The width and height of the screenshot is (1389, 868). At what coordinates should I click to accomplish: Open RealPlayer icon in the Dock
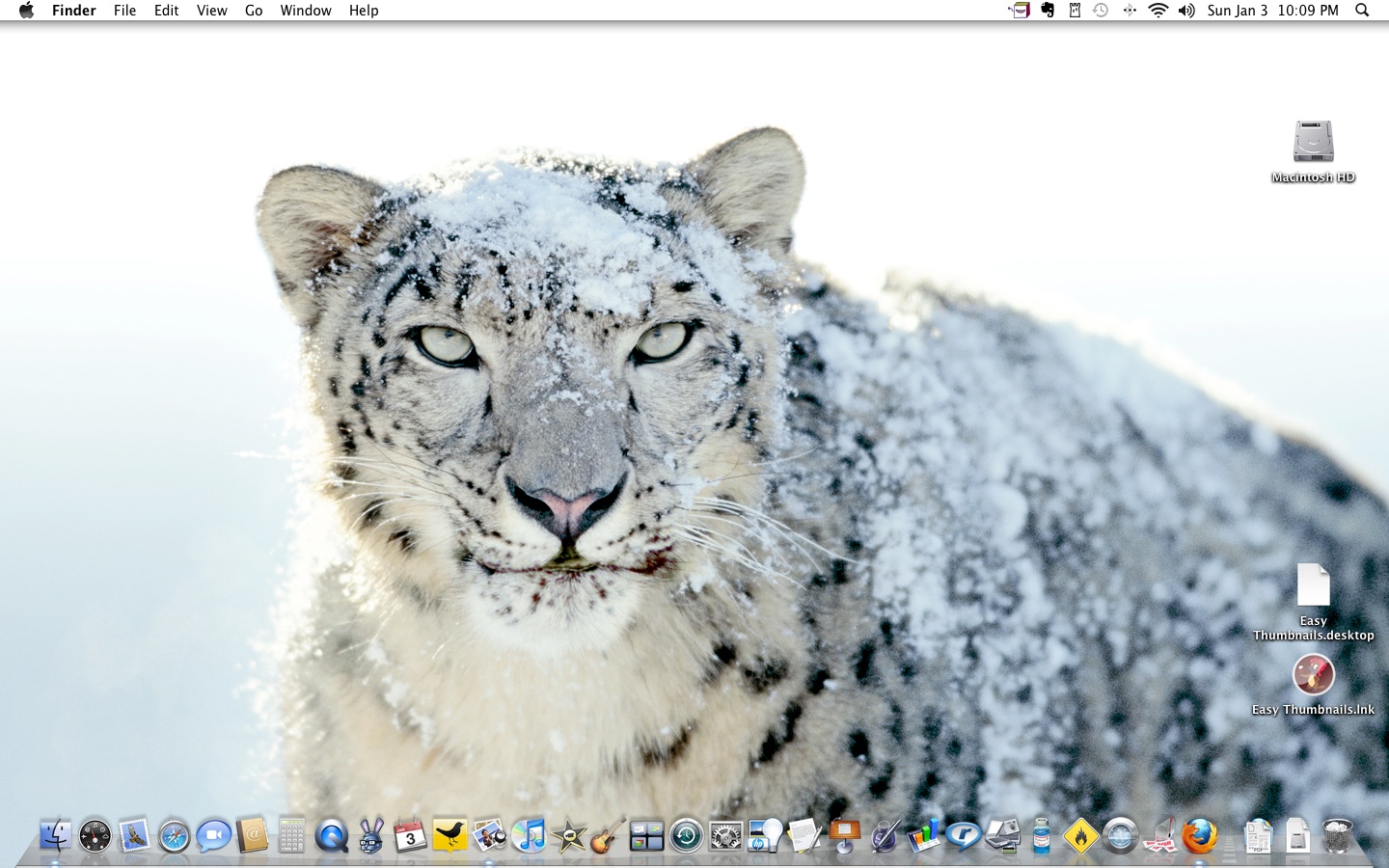click(x=963, y=835)
